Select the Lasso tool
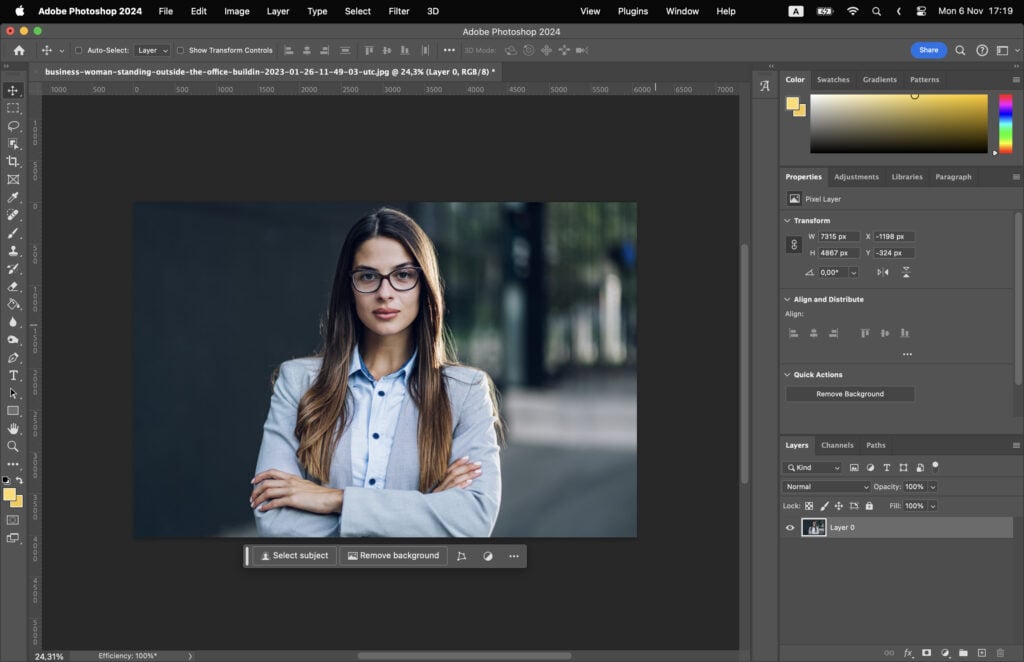 (x=14, y=126)
